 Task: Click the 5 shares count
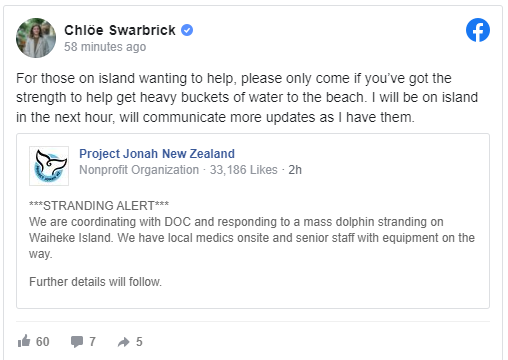coord(139,342)
